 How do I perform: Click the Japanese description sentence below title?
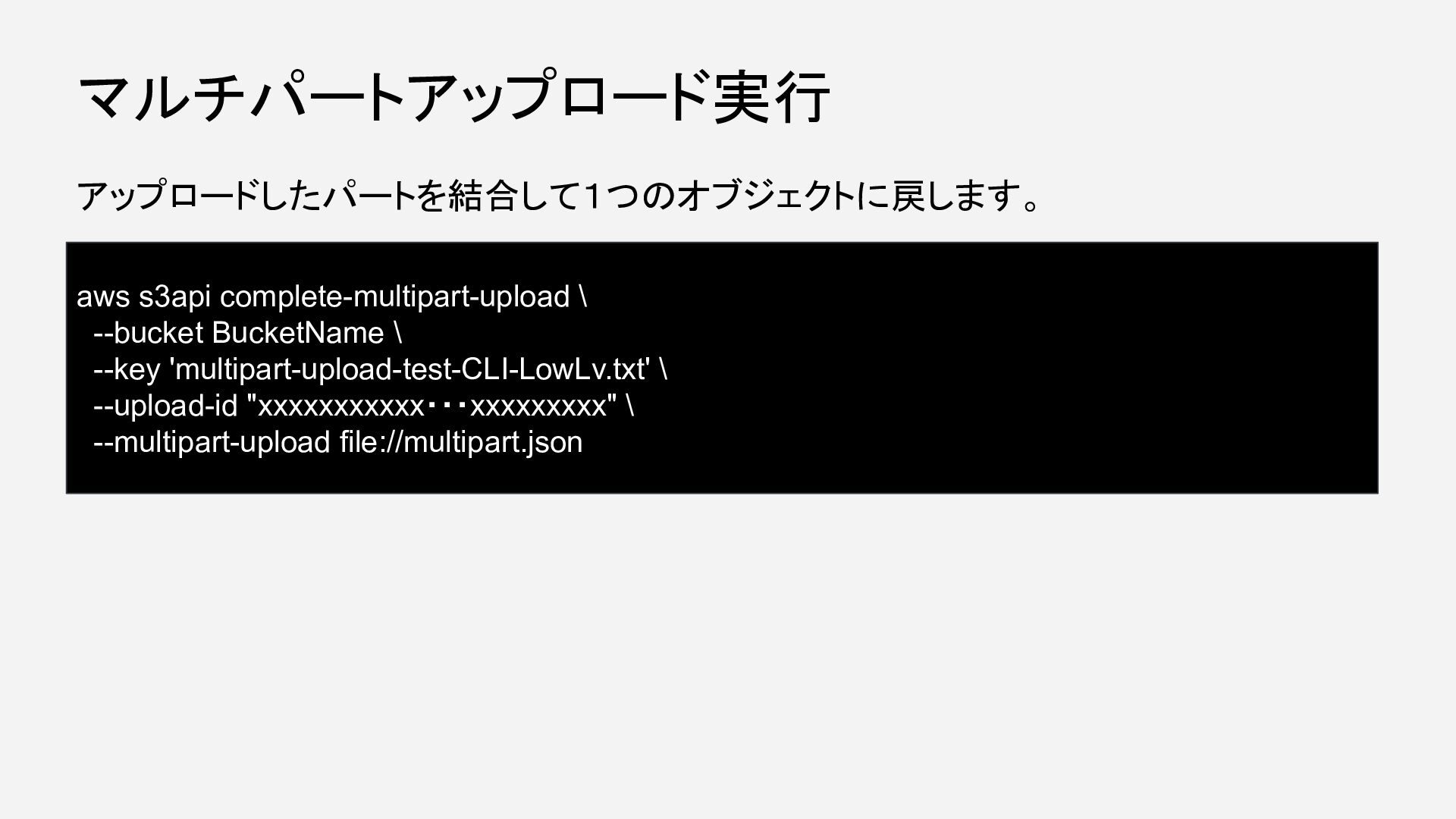560,196
